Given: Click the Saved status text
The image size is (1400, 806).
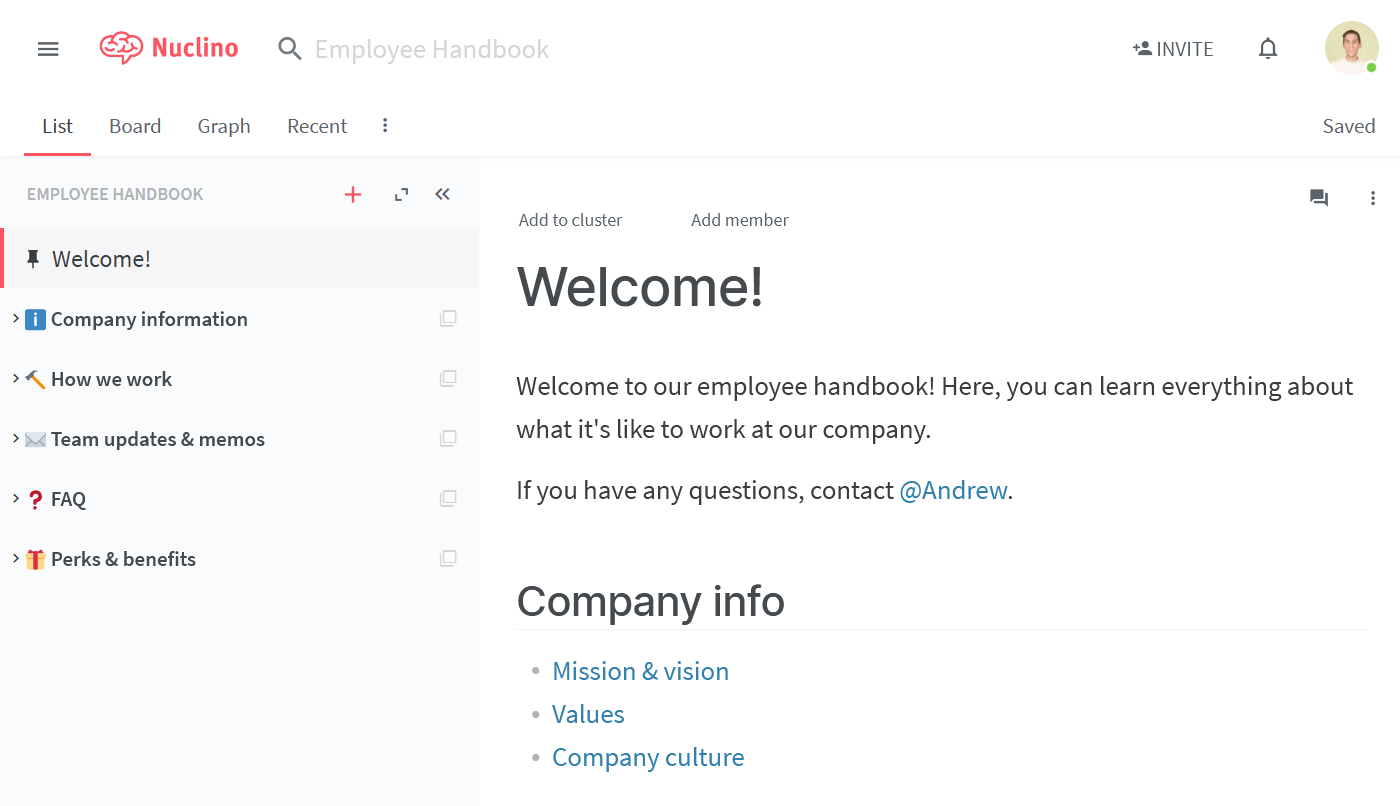Looking at the screenshot, I should click(x=1349, y=126).
